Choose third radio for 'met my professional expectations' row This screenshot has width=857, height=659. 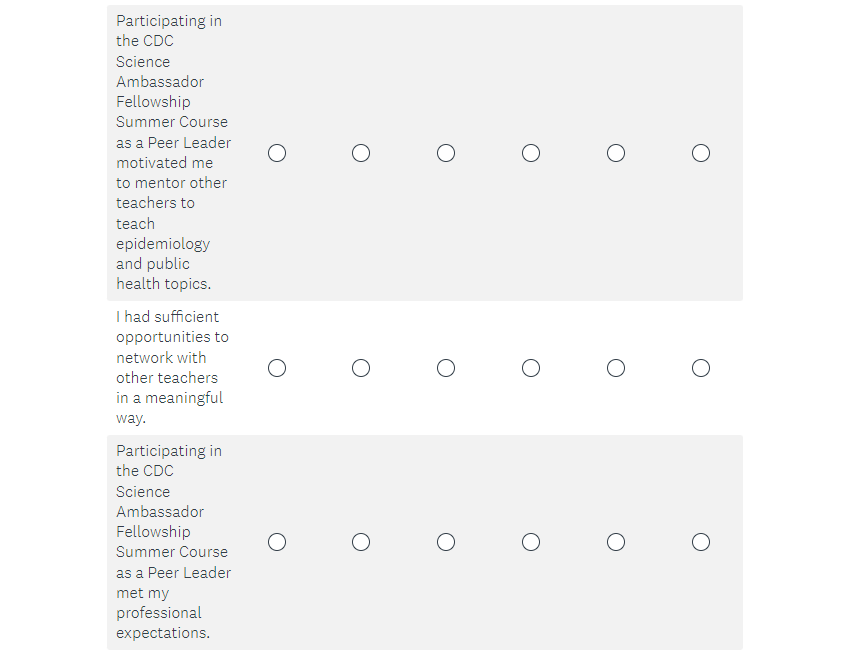click(x=446, y=542)
